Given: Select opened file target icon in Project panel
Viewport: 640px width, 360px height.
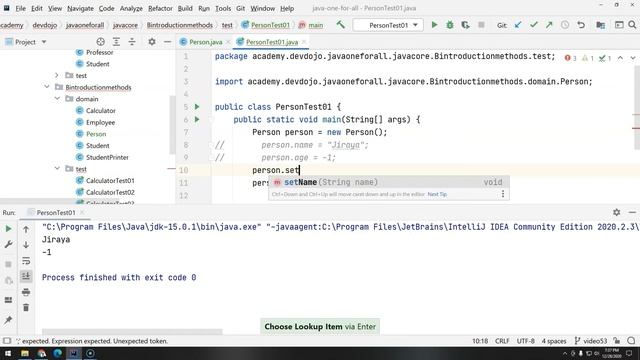Looking at the screenshot, I should [x=100, y=42].
